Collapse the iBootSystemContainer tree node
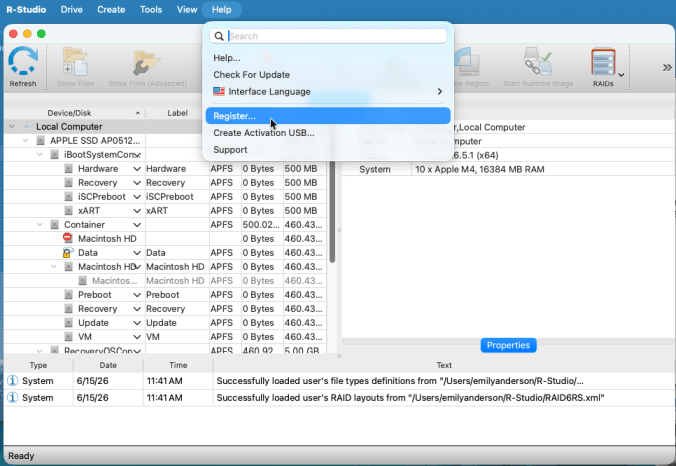The height and width of the screenshot is (466, 676). pos(40,154)
